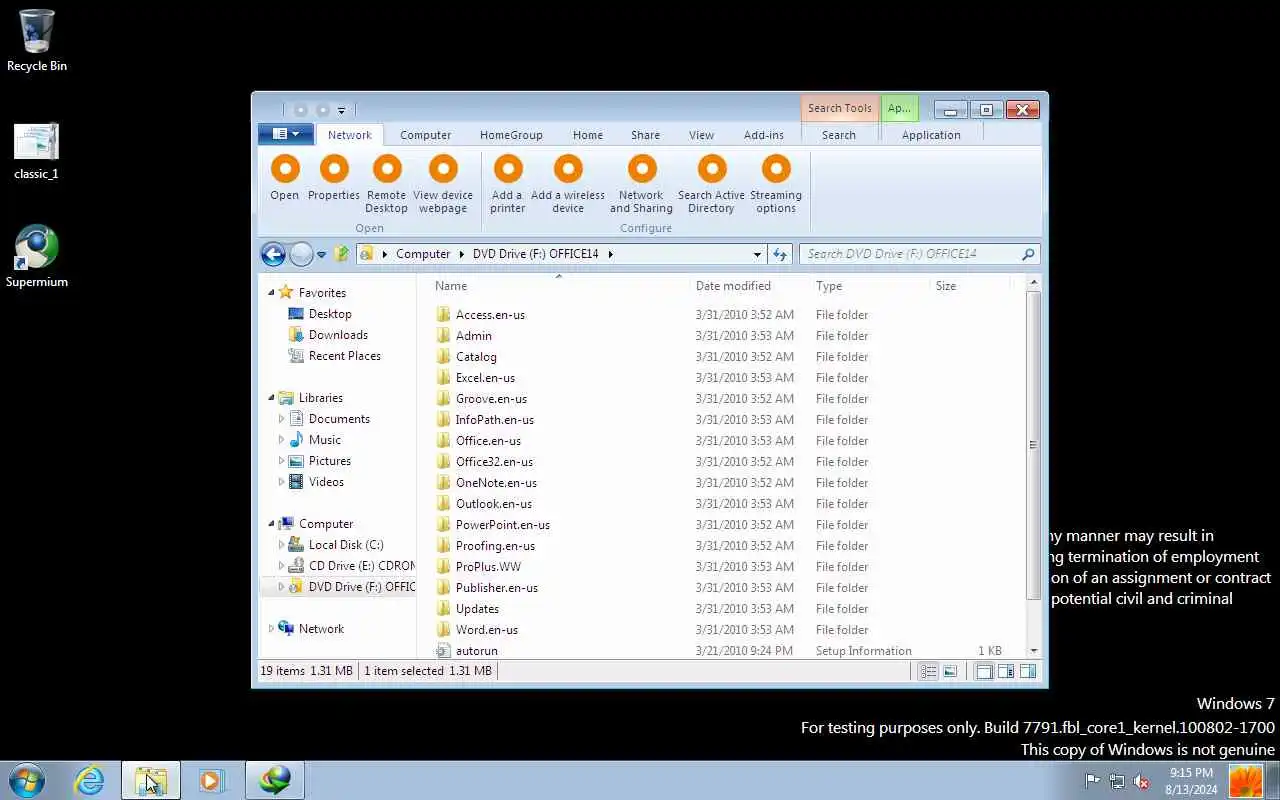Open the Add-ins ribbon tab
Screen dimensions: 1280x800
tap(764, 135)
